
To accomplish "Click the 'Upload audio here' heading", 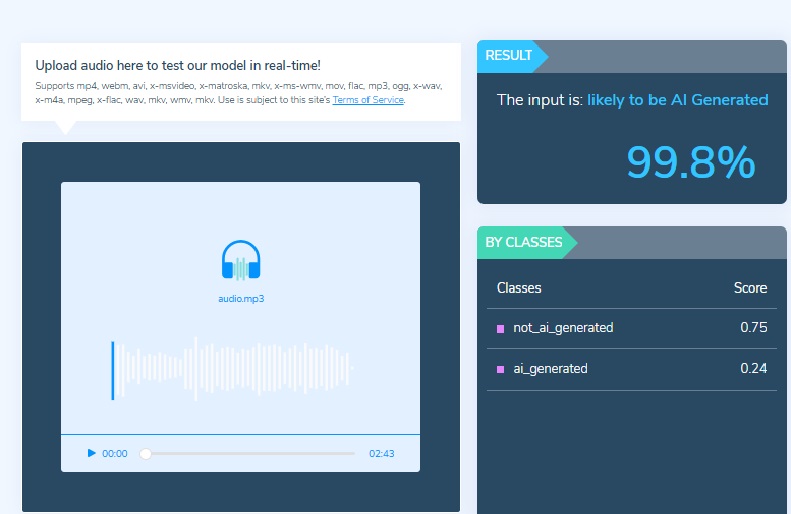I will tap(178, 66).
